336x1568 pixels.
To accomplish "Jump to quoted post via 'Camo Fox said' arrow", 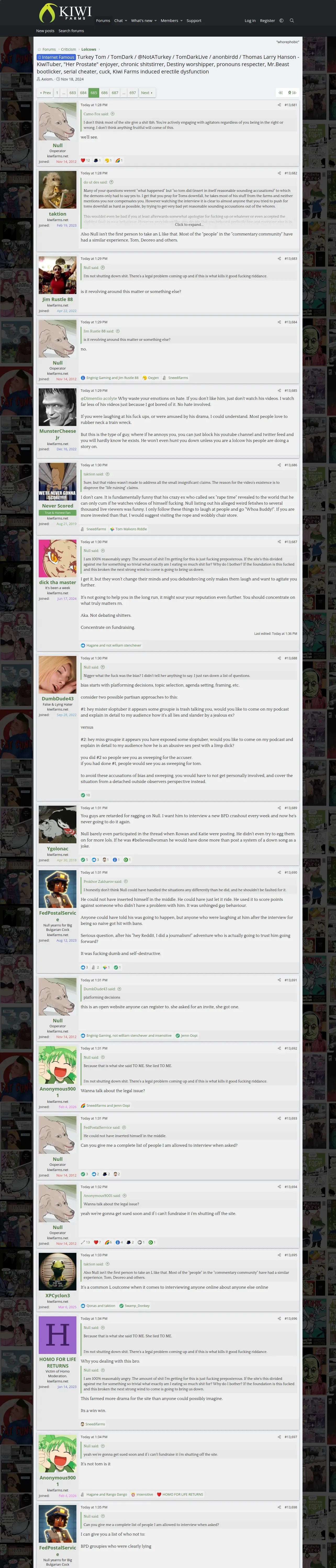I will click(x=112, y=114).
